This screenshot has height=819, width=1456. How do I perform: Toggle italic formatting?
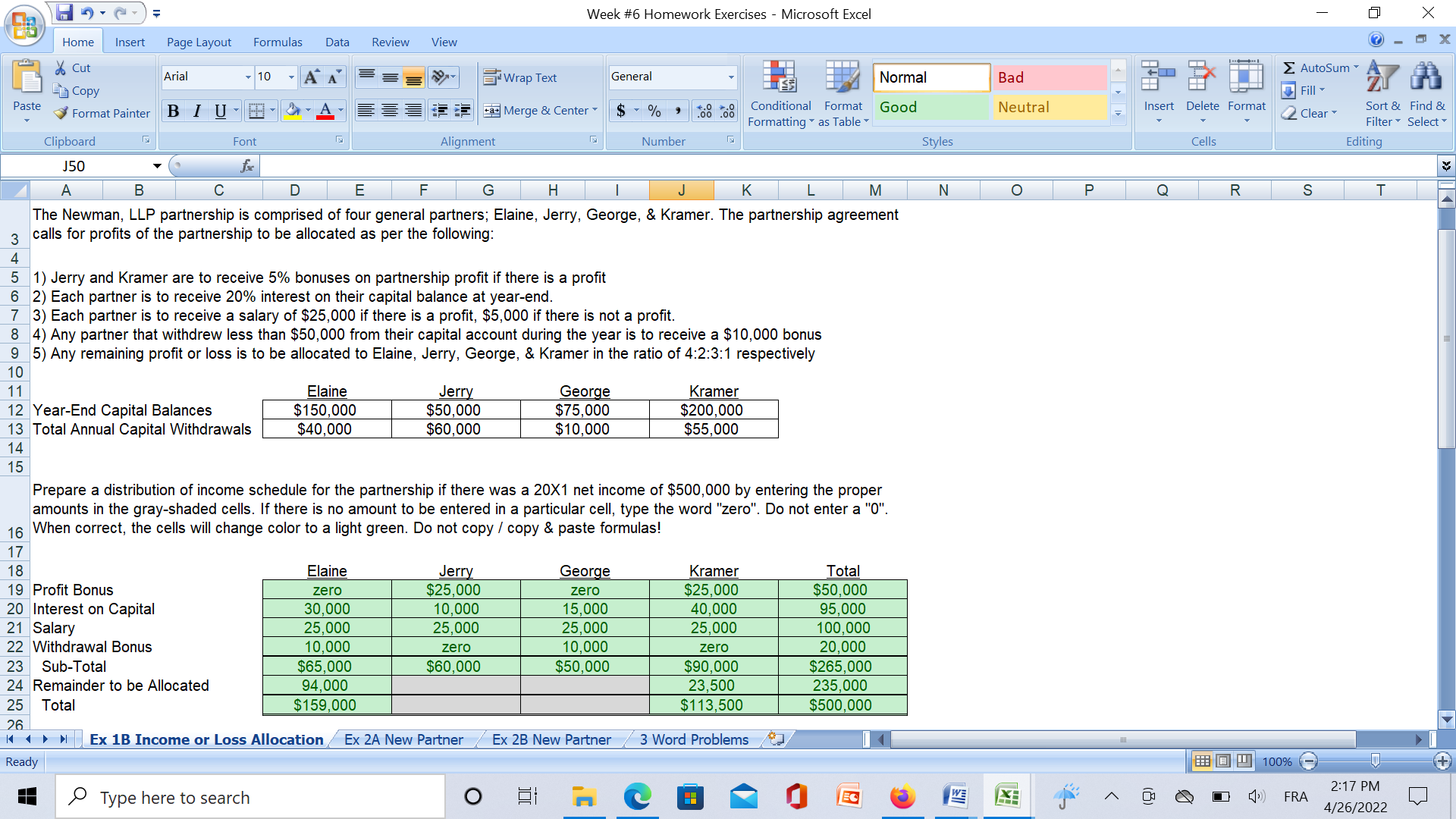[x=196, y=111]
